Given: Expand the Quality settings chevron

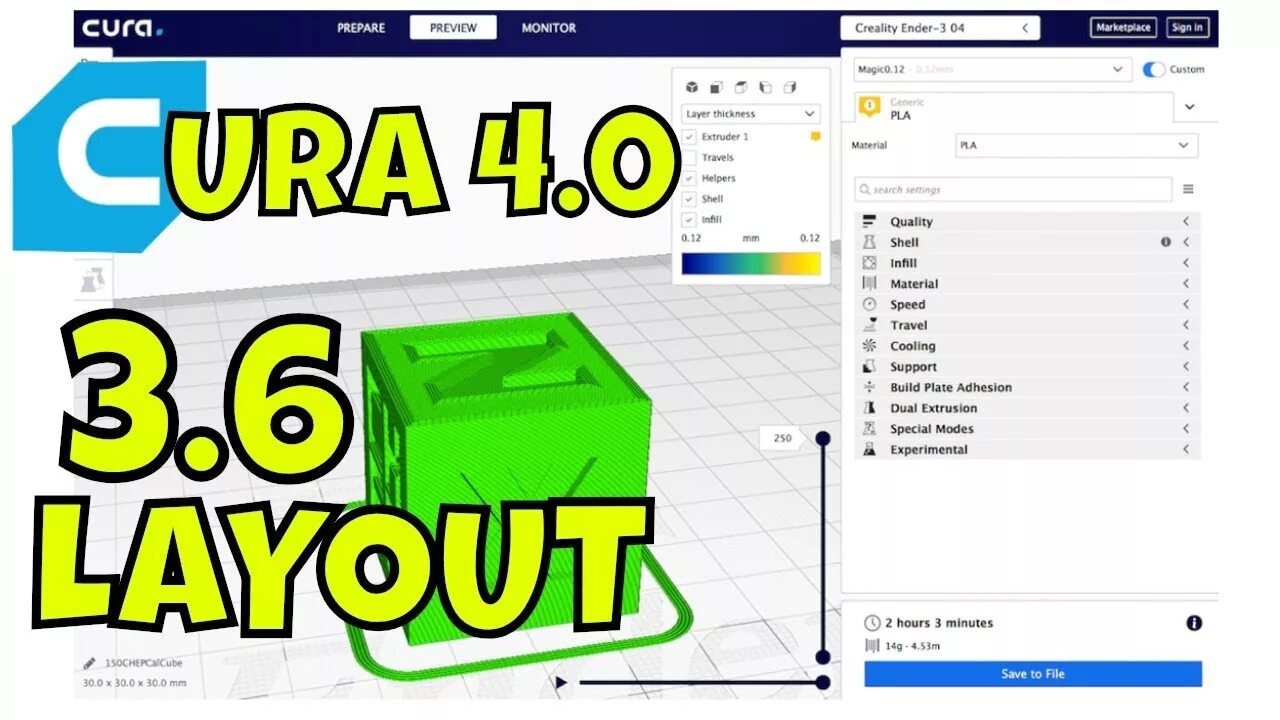Looking at the screenshot, I should 1186,221.
